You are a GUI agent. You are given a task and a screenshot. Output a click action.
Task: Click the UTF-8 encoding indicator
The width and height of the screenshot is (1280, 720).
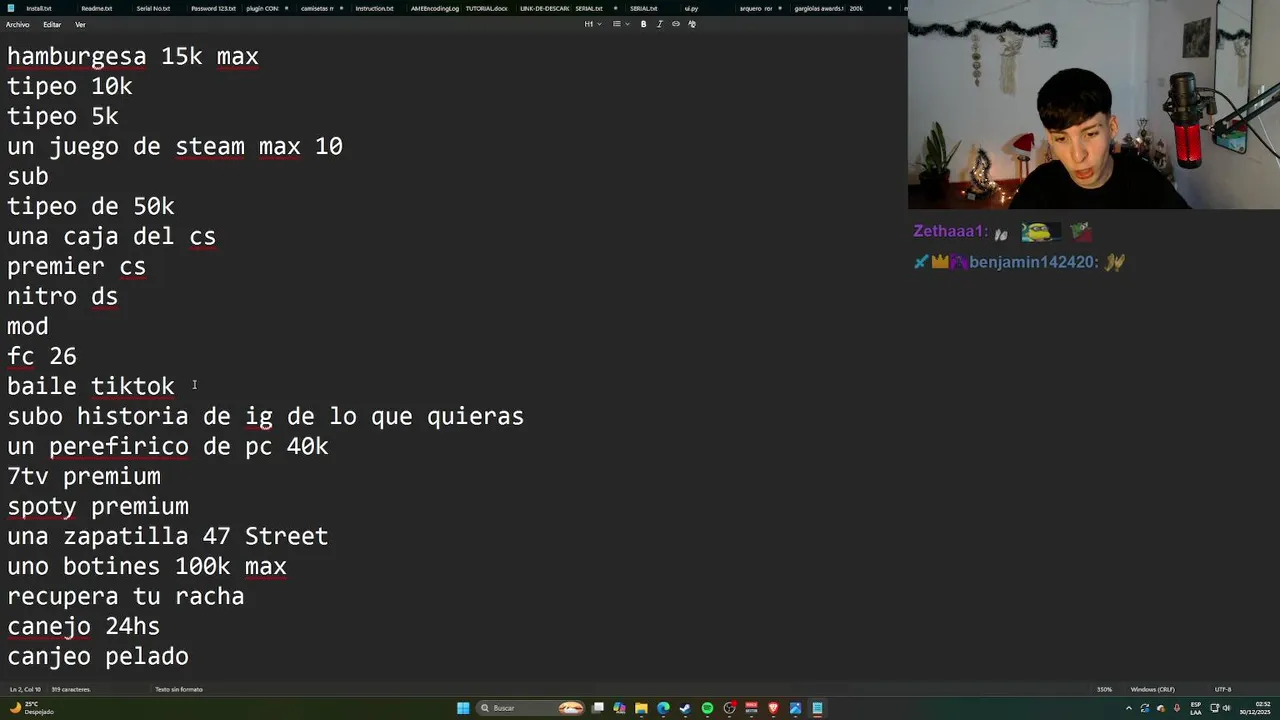tap(1223, 689)
